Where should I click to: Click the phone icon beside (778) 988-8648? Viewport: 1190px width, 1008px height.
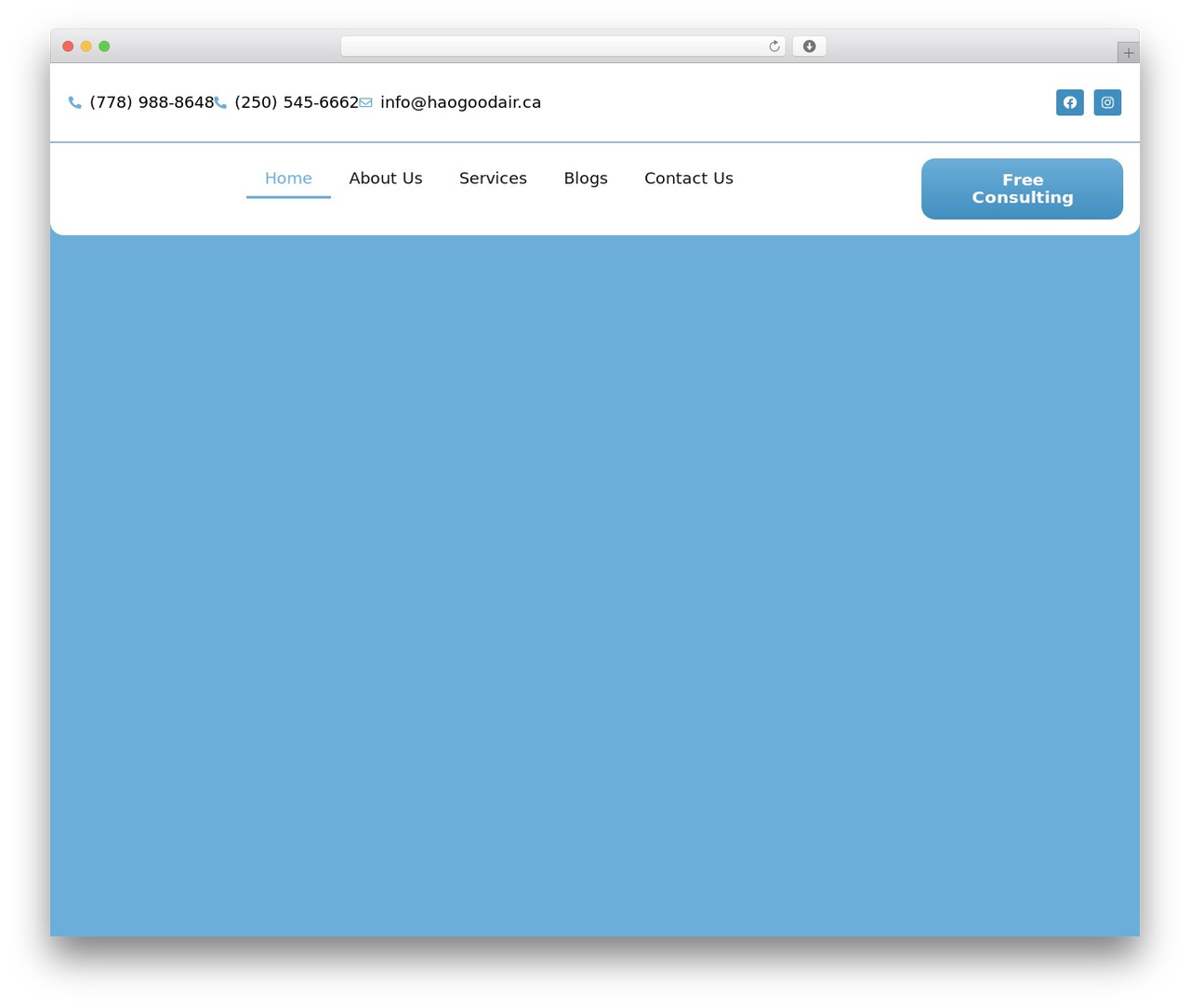tap(75, 102)
